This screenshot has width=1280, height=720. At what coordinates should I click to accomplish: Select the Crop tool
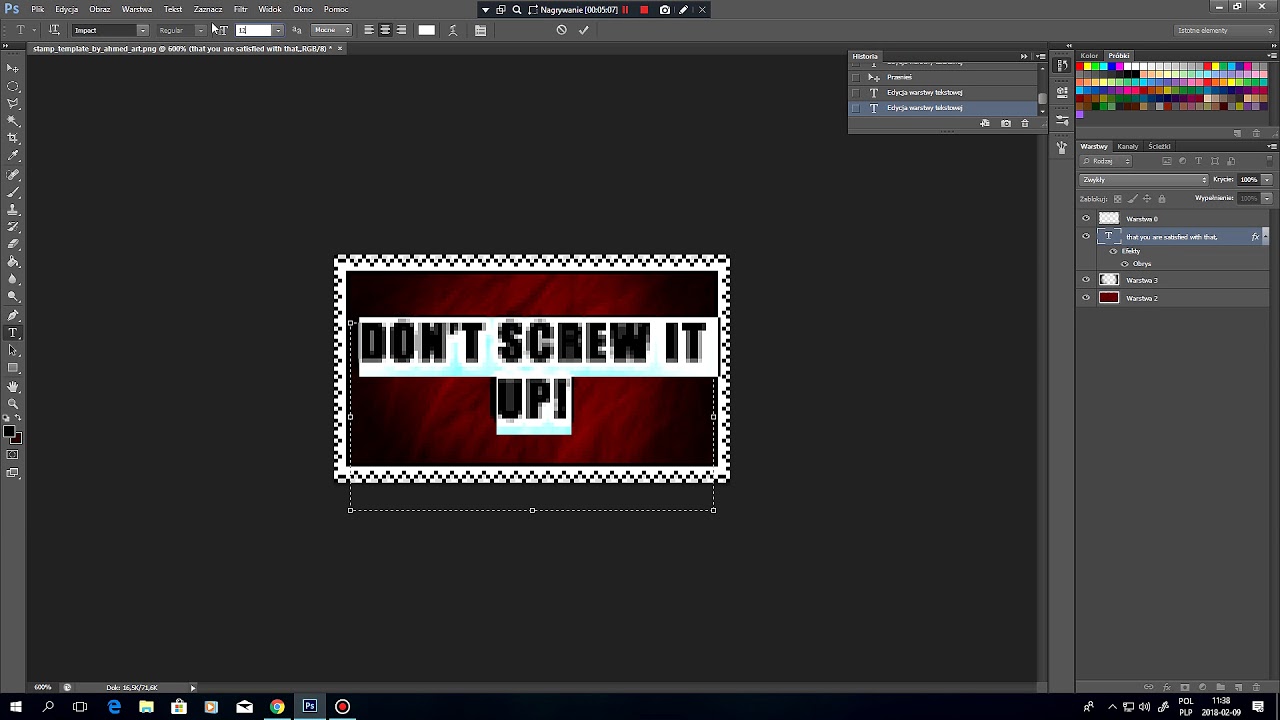(x=13, y=138)
